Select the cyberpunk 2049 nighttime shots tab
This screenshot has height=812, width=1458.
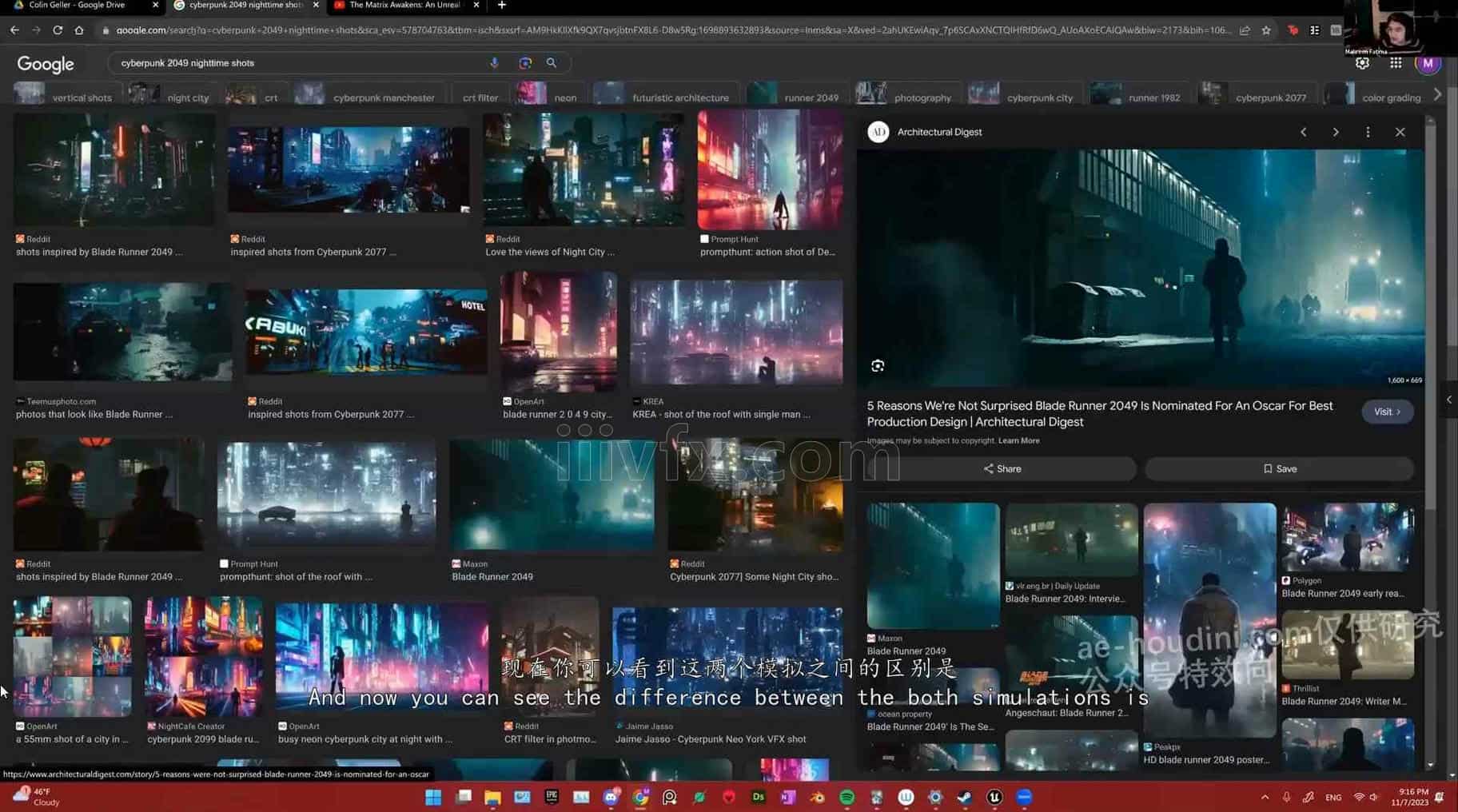click(245, 5)
